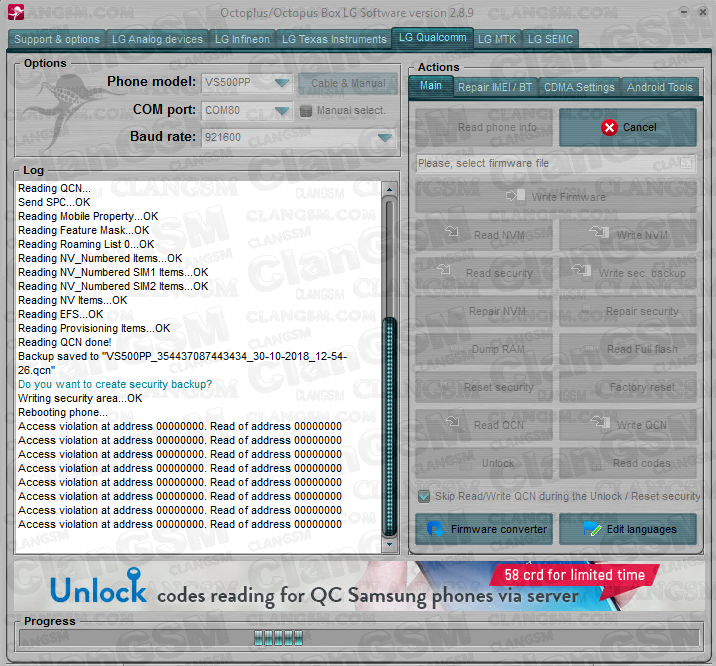Viewport: 716px width, 666px height.
Task: Click the Edit languages flag icon
Action: tap(593, 529)
